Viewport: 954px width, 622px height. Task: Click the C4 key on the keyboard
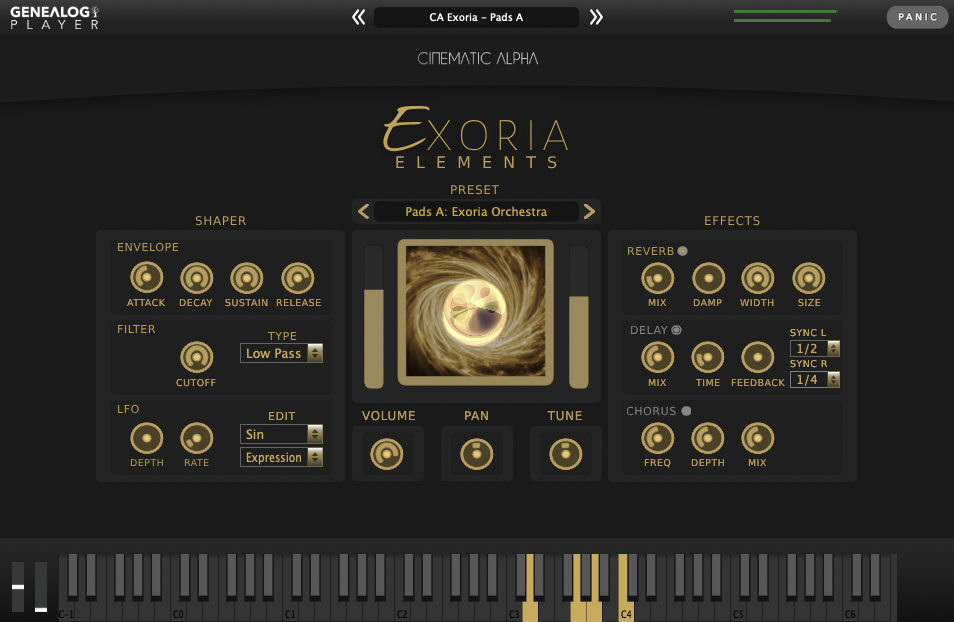click(x=625, y=612)
